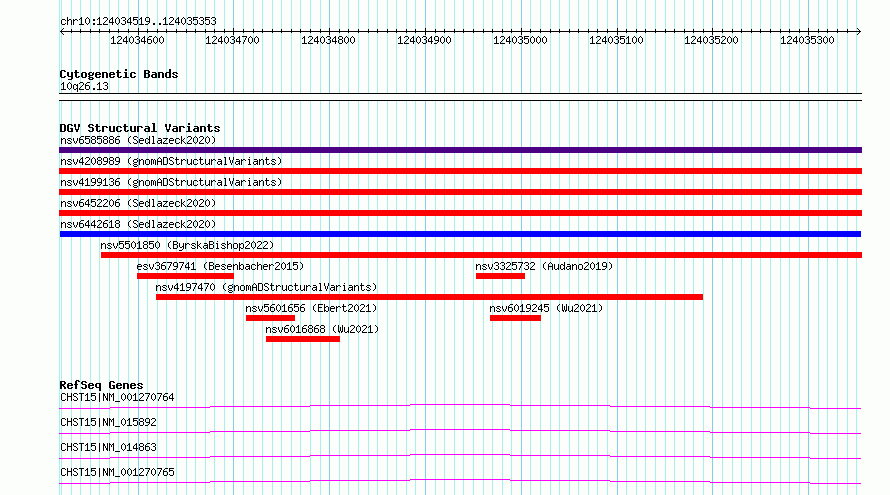Click the red nsv4197470 variant bar
Screen dimensions: 890x495
click(x=430, y=297)
